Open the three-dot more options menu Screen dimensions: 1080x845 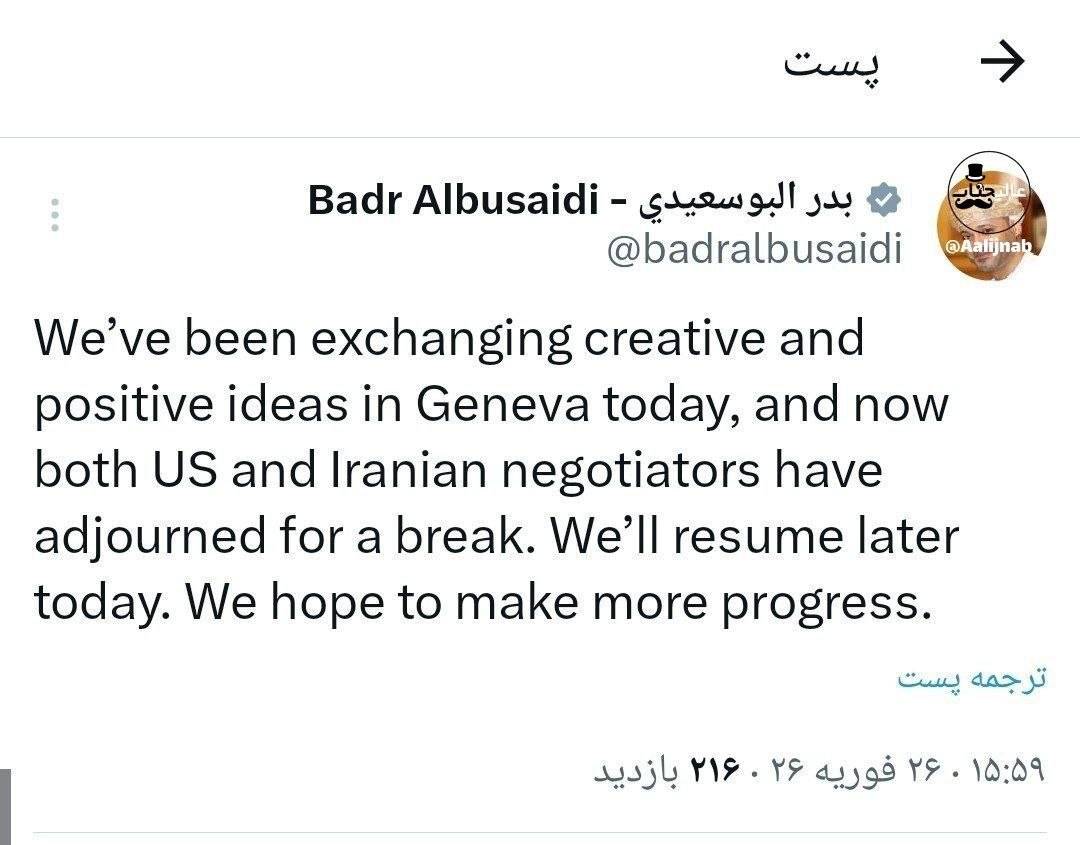pos(55,216)
